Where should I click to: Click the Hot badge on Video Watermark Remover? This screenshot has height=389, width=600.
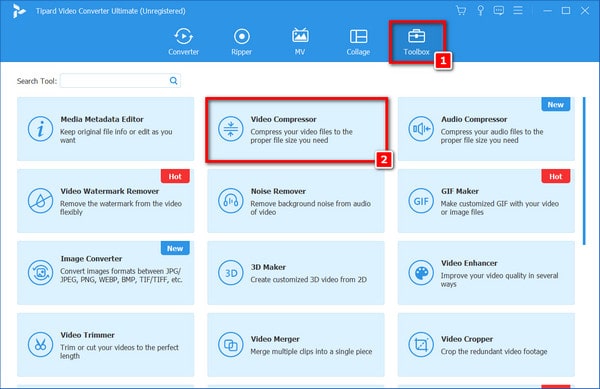(x=175, y=176)
